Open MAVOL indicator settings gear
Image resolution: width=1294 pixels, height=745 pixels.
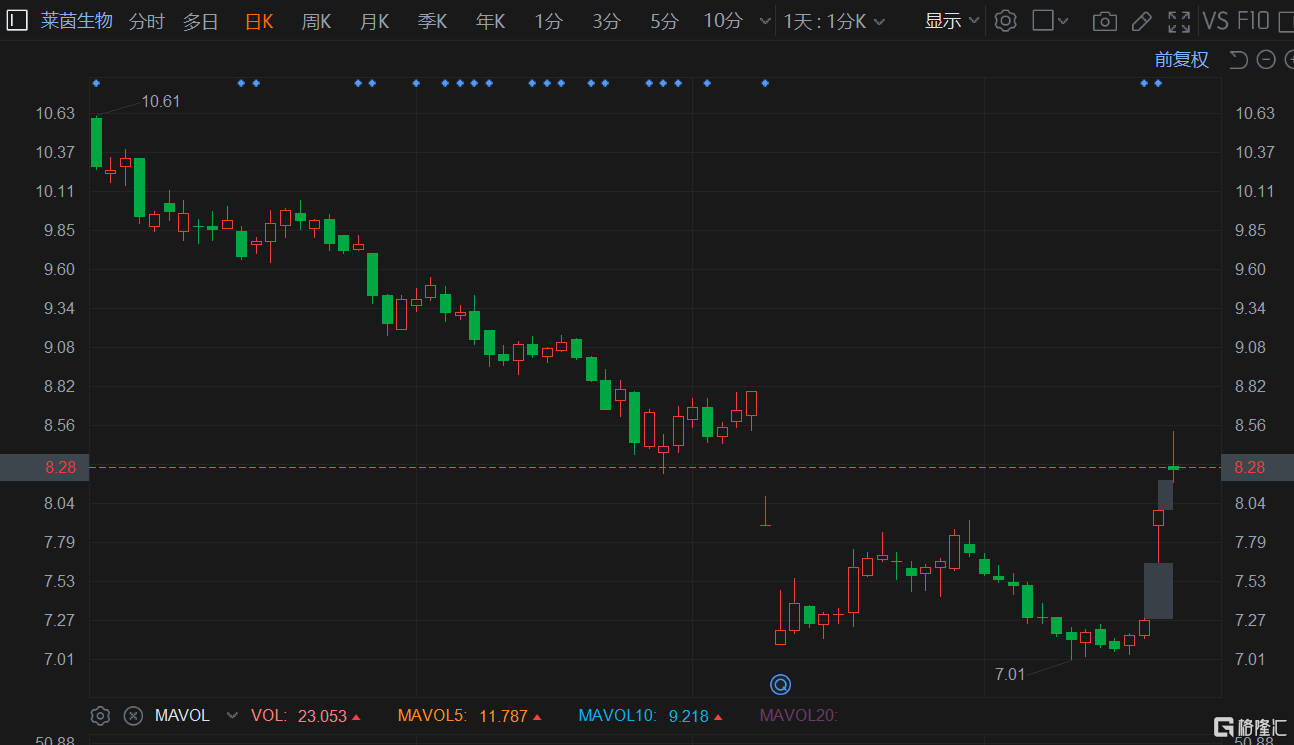(100, 715)
